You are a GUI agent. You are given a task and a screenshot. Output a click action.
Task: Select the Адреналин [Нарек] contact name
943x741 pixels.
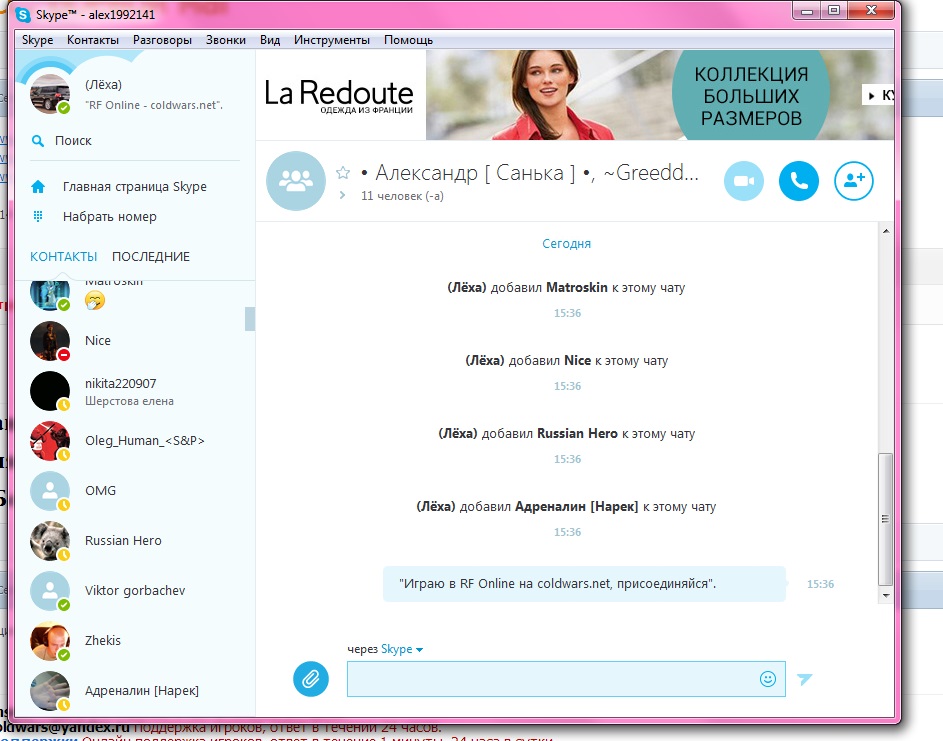pos(142,690)
